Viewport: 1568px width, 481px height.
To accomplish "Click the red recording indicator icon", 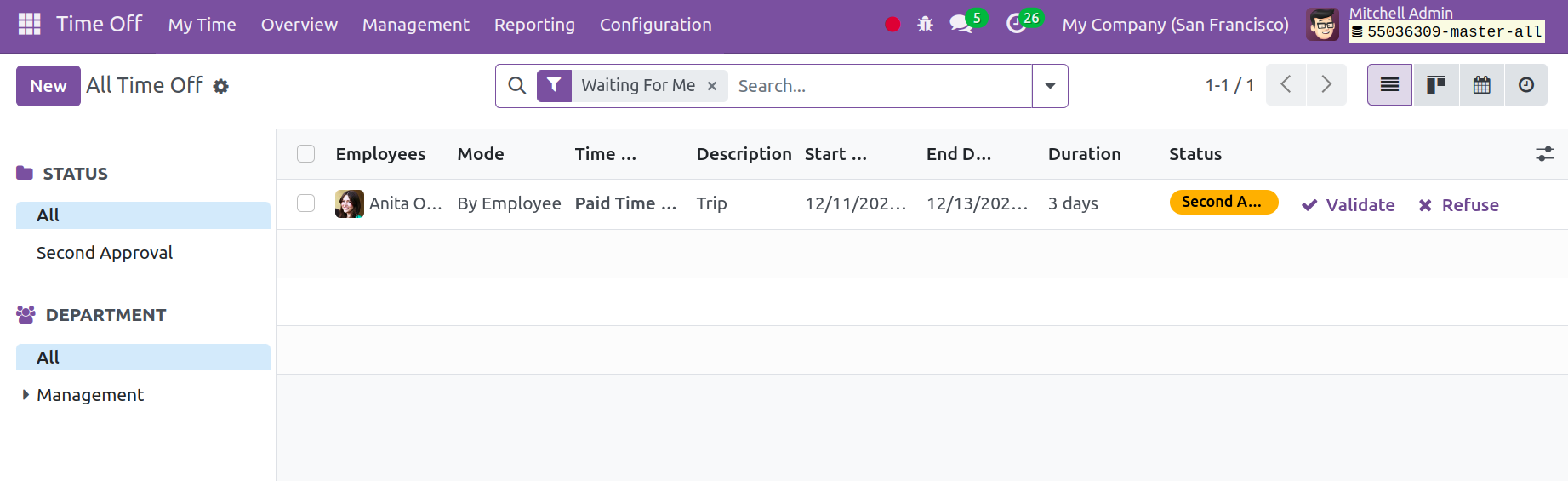I will (x=892, y=25).
